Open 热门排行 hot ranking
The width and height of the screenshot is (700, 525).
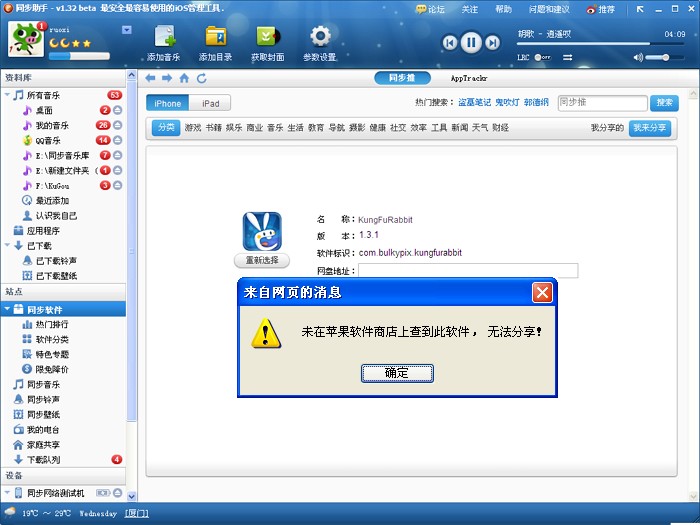(52, 324)
